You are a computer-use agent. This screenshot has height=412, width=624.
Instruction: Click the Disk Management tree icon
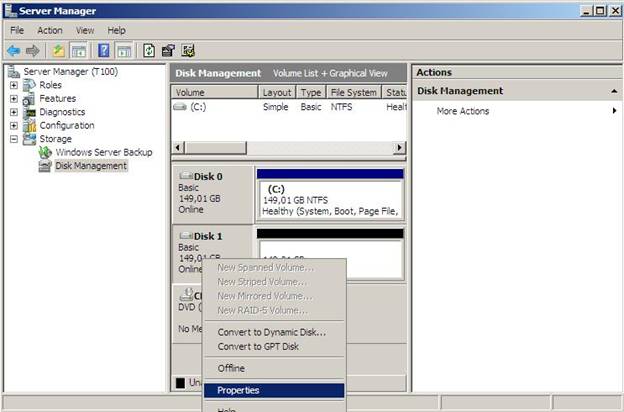[45, 166]
